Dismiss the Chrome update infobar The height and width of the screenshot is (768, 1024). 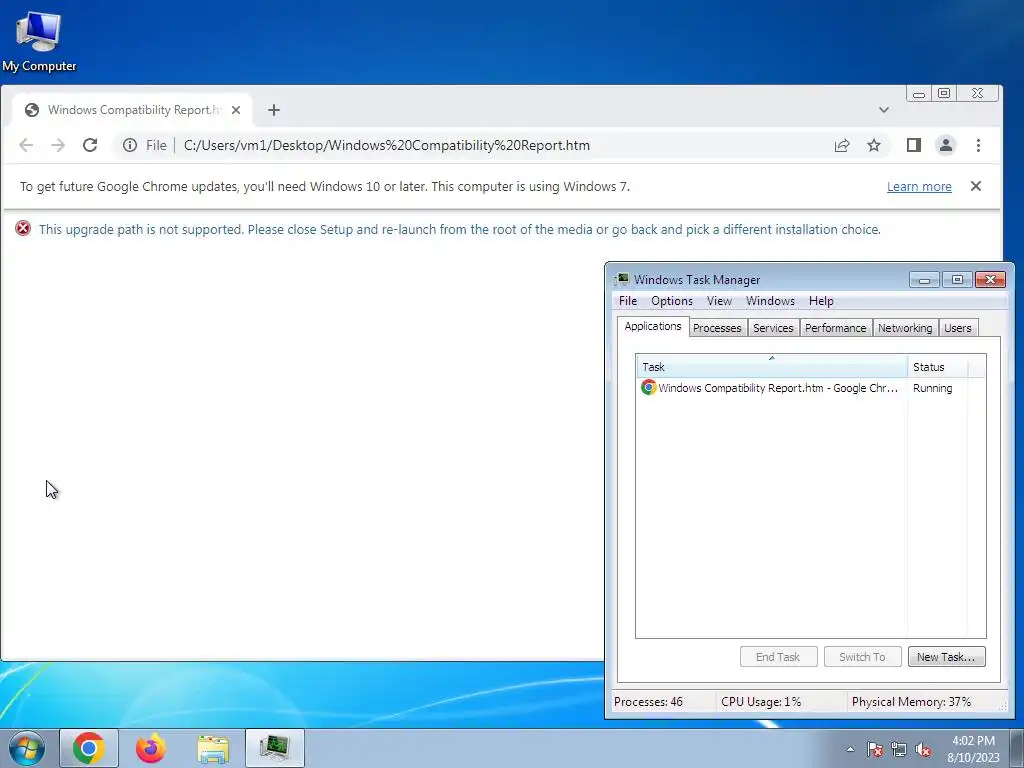tap(976, 186)
